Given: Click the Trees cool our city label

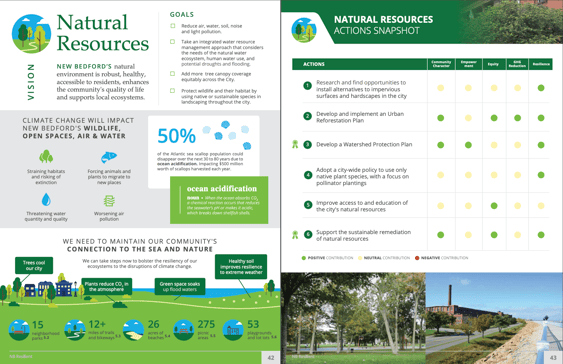Looking at the screenshot, I should click(34, 266).
